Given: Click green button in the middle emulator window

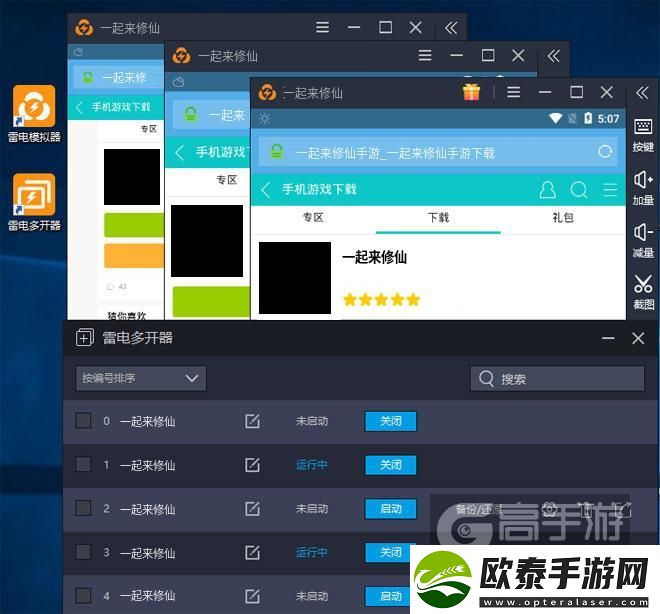Looking at the screenshot, I should click(x=211, y=301).
